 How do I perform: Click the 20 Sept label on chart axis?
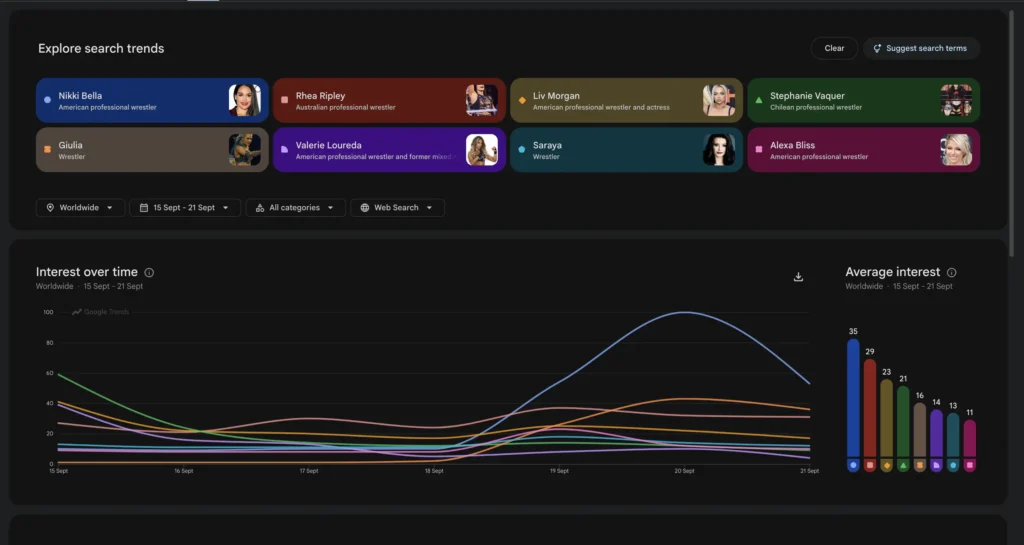tap(684, 471)
